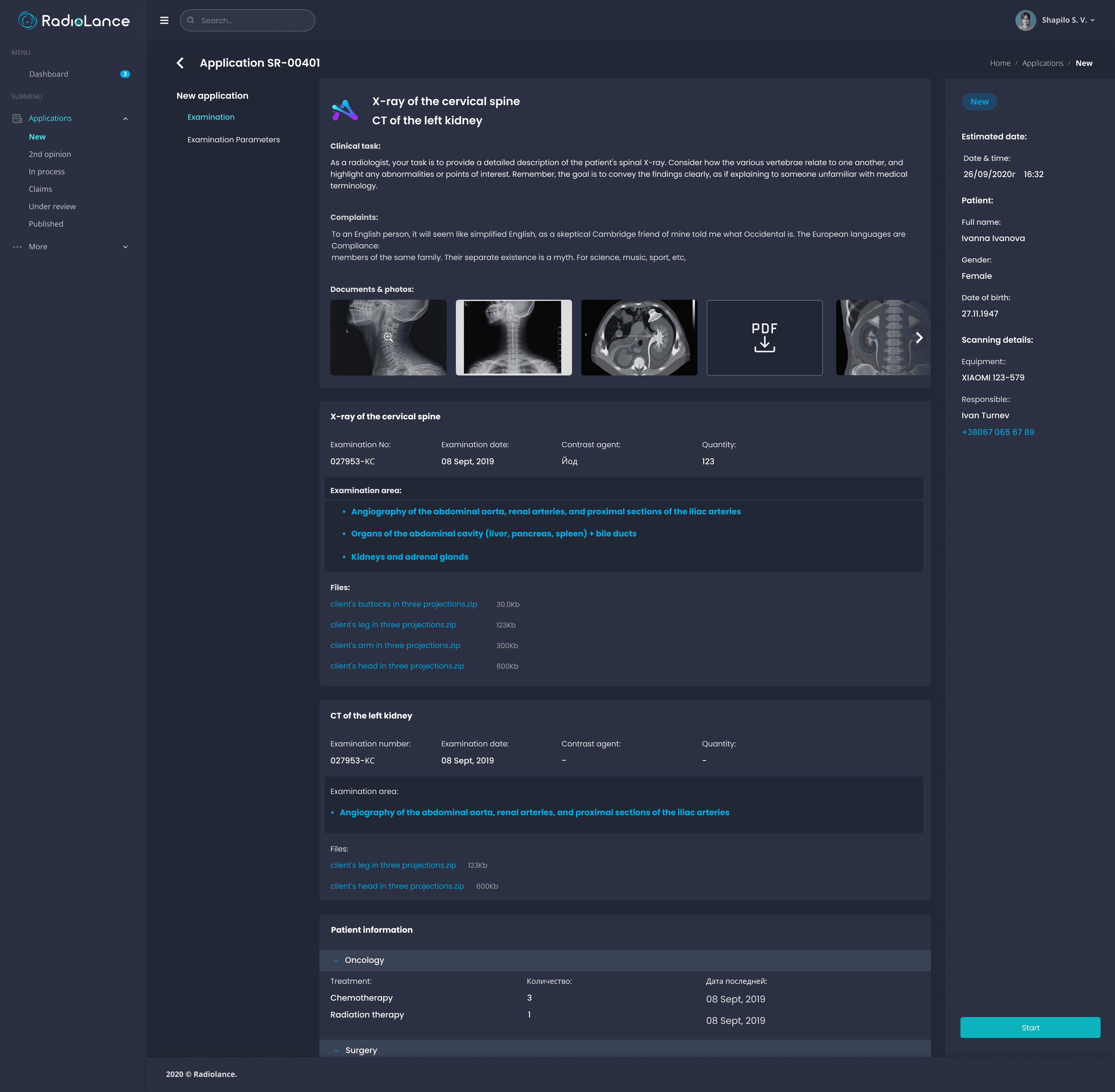Collapse the Applications submenu chevron
The height and width of the screenshot is (1092, 1115).
click(125, 119)
